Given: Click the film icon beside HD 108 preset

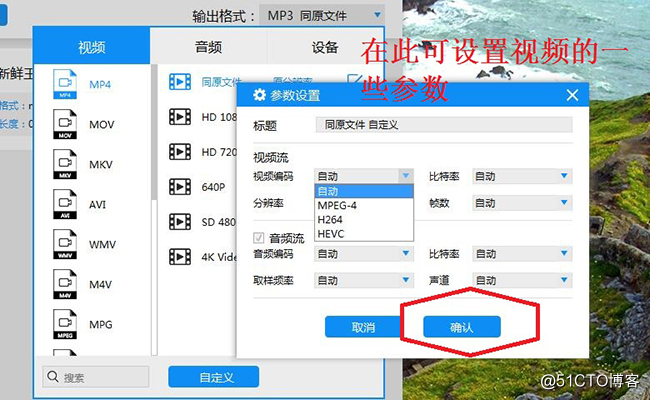Looking at the screenshot, I should click(x=180, y=117).
